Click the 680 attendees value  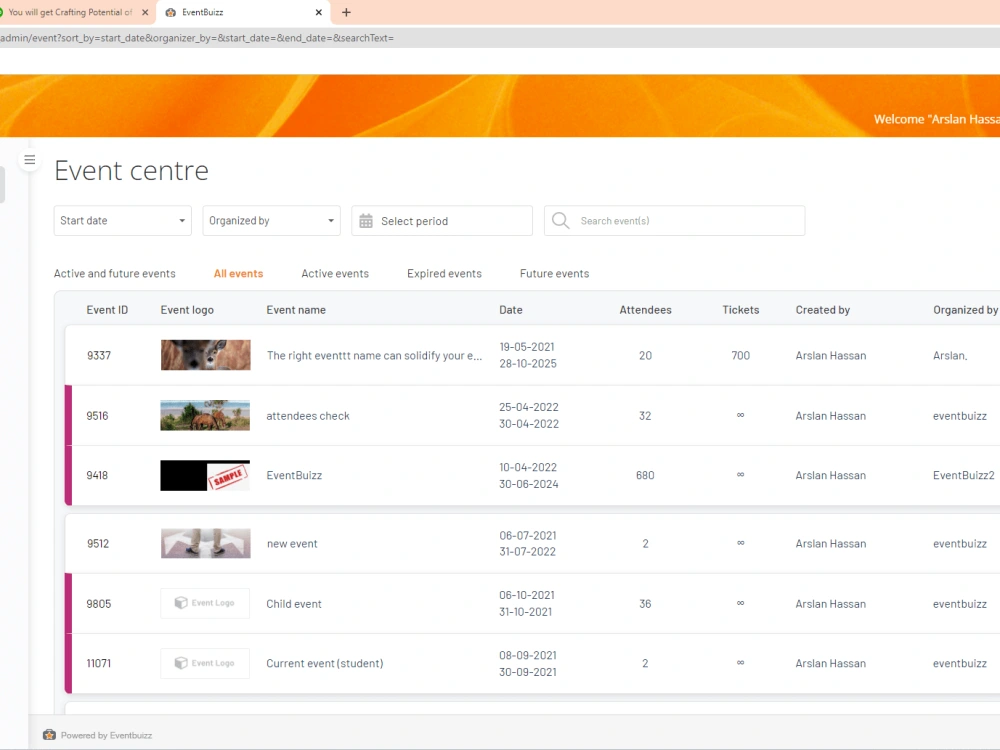(x=645, y=475)
